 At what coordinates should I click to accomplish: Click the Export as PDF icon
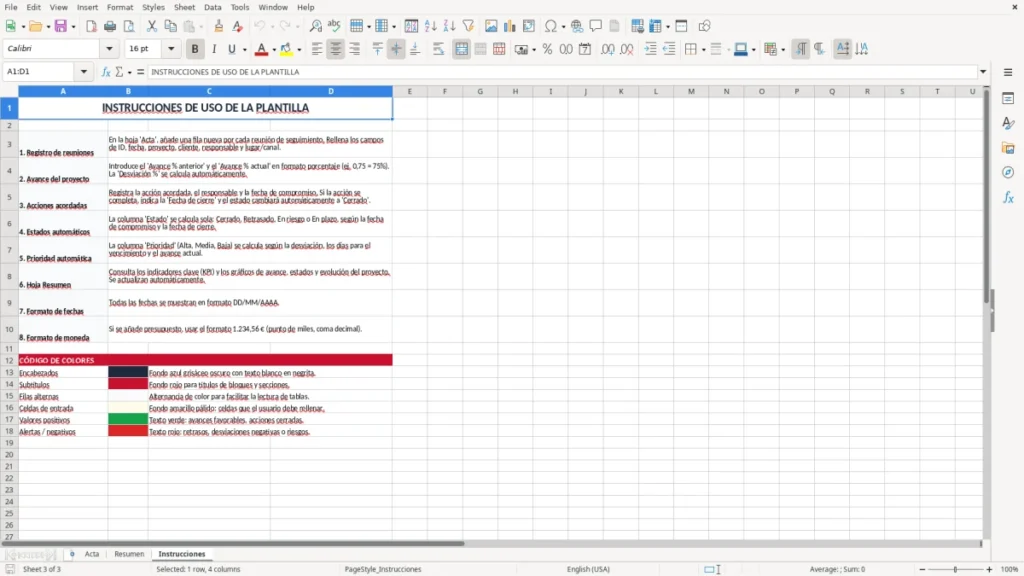point(91,26)
